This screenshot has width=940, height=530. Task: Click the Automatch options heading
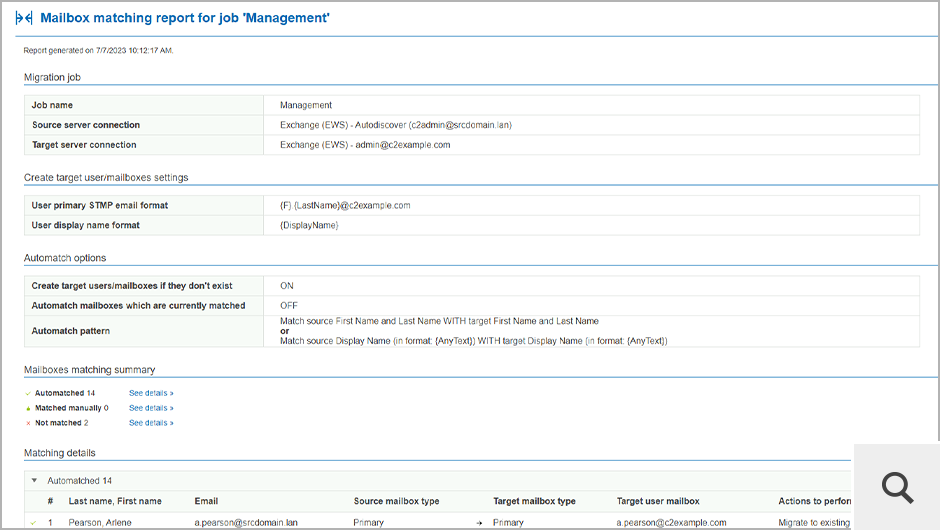point(65,258)
